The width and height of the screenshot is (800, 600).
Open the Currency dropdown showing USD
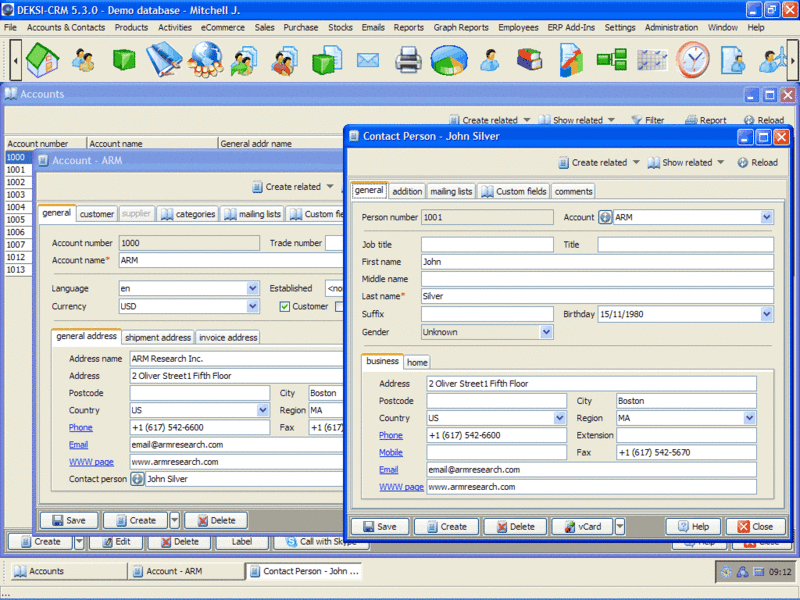click(x=253, y=306)
